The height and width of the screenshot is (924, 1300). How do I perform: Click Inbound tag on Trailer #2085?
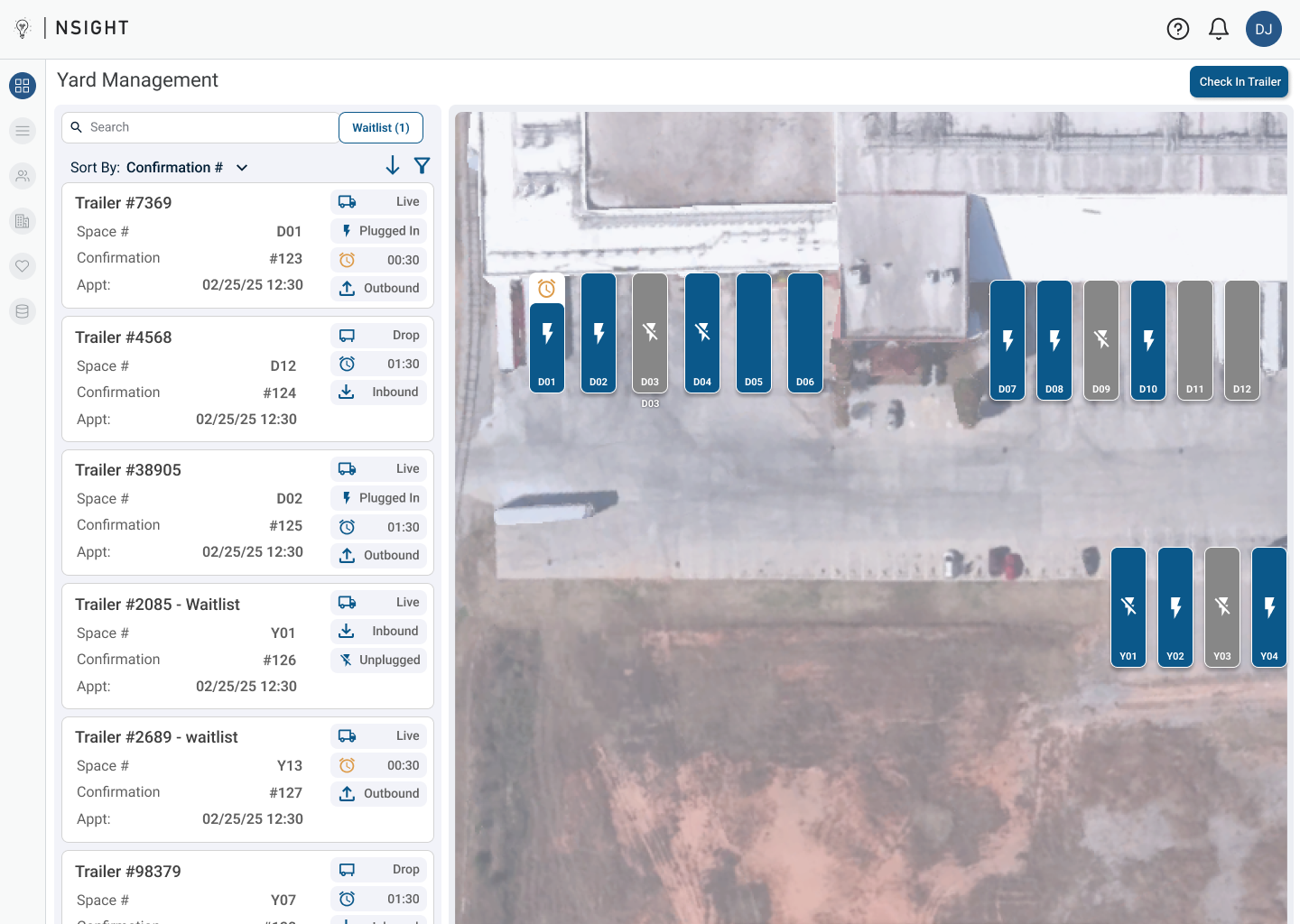point(379,632)
